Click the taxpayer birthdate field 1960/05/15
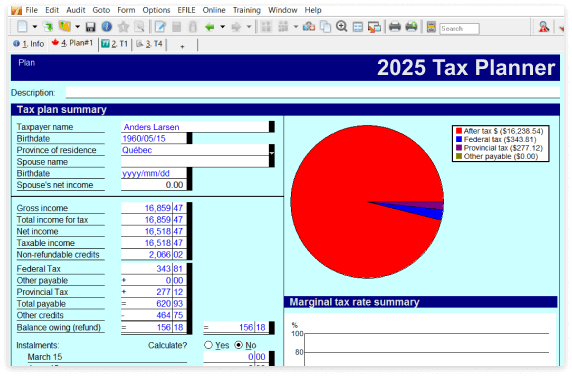 pos(154,138)
